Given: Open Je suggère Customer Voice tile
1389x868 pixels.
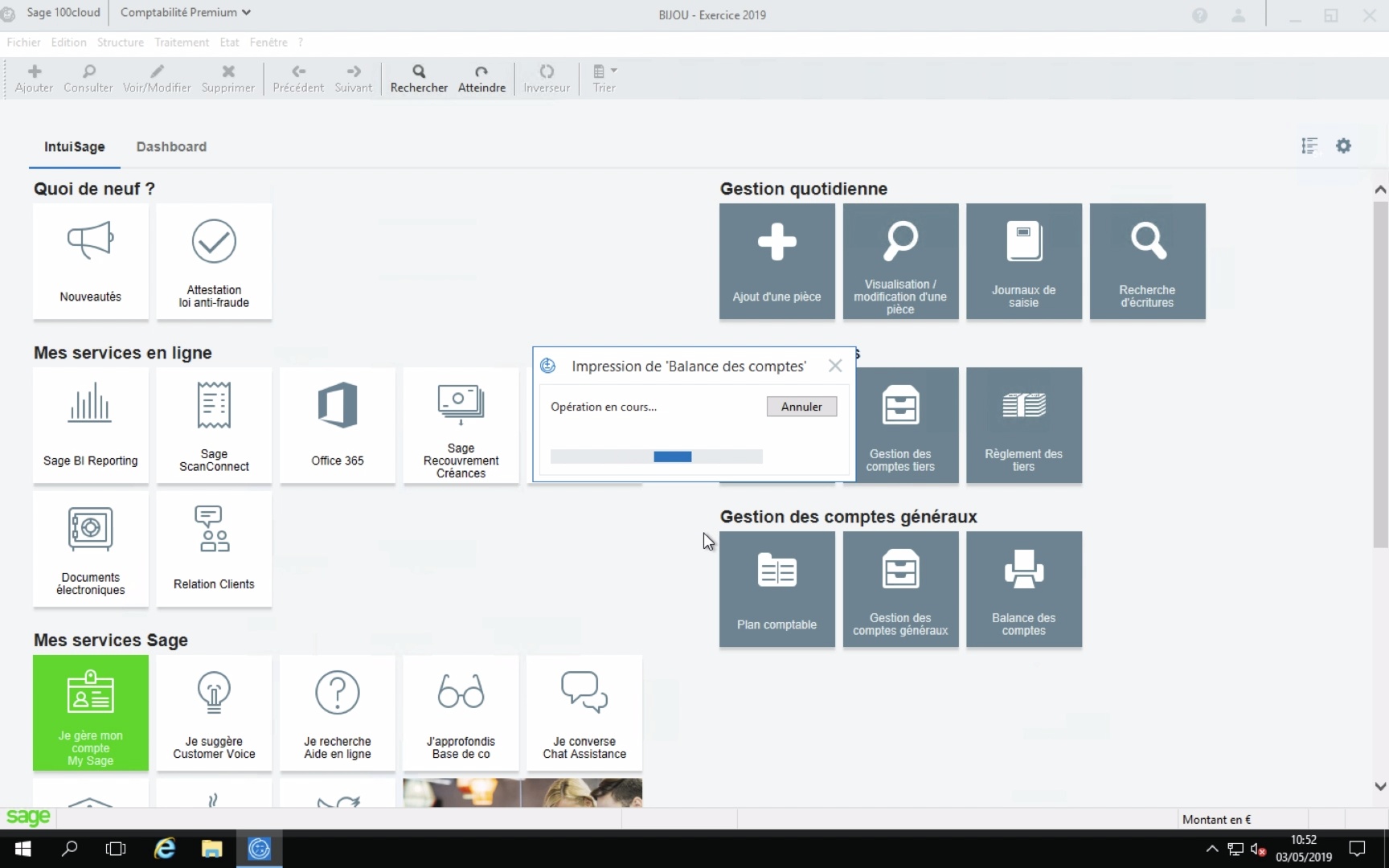Looking at the screenshot, I should [214, 713].
